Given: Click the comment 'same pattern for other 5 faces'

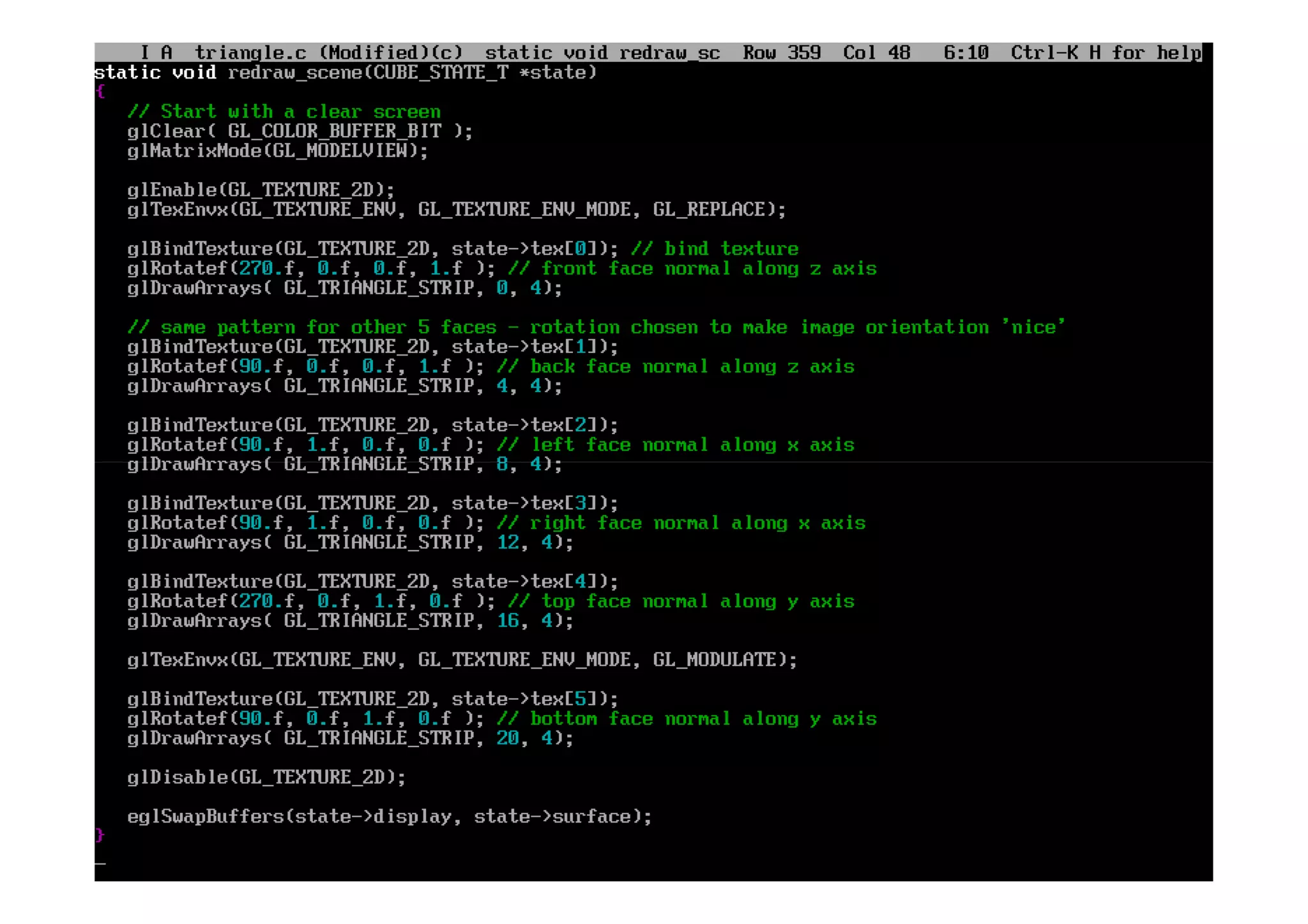Looking at the screenshot, I should tap(596, 327).
